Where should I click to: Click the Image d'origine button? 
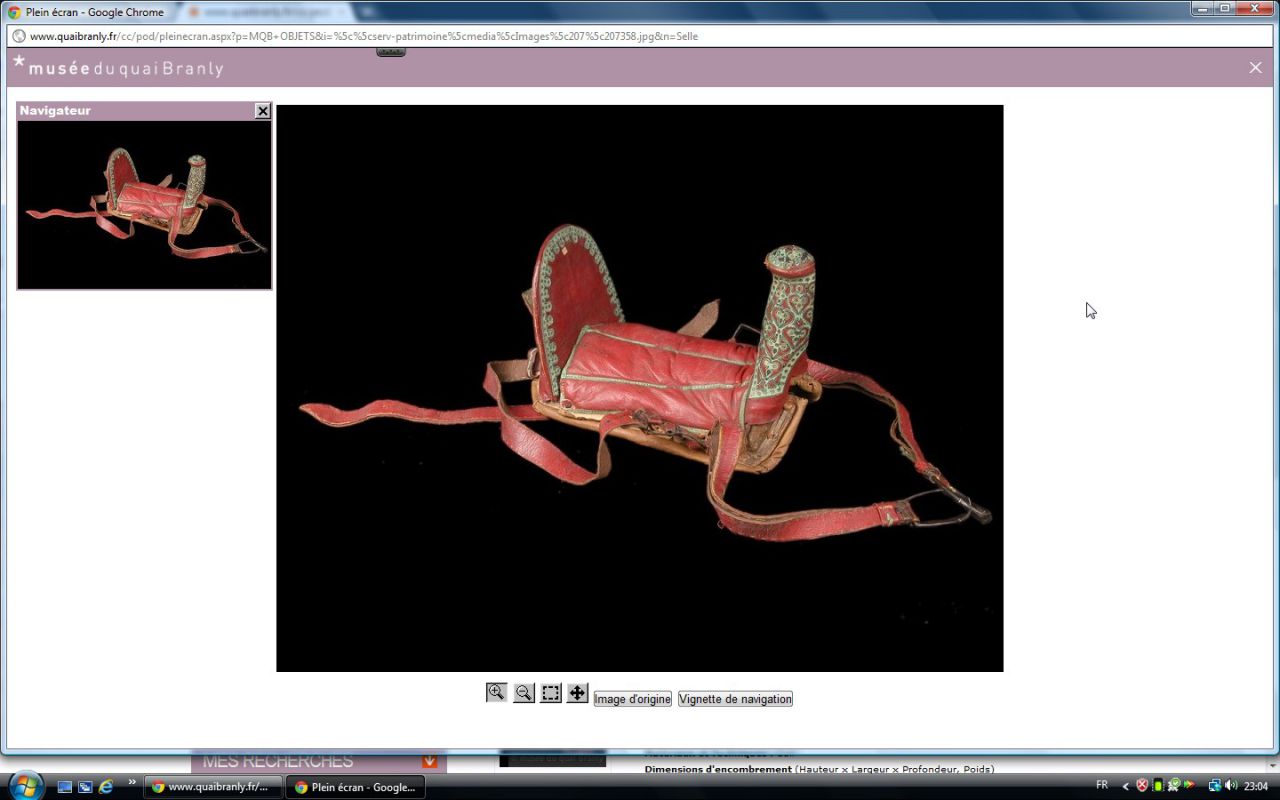(x=632, y=699)
